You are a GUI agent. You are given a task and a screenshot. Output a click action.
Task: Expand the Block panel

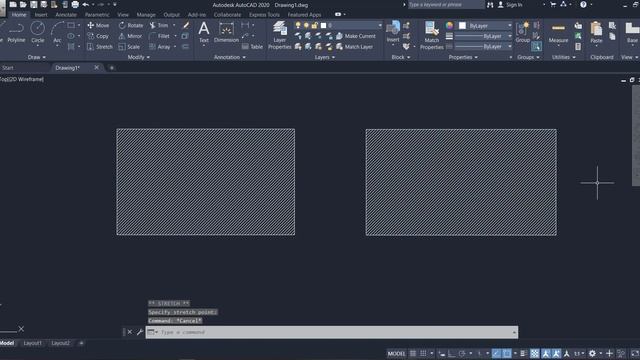tap(401, 57)
